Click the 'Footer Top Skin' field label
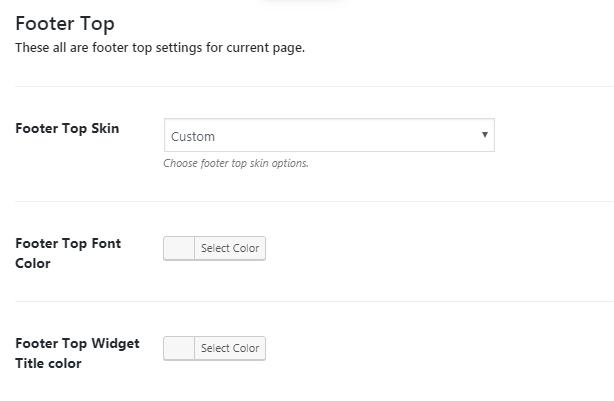This screenshot has width=614, height=401. pos(67,128)
